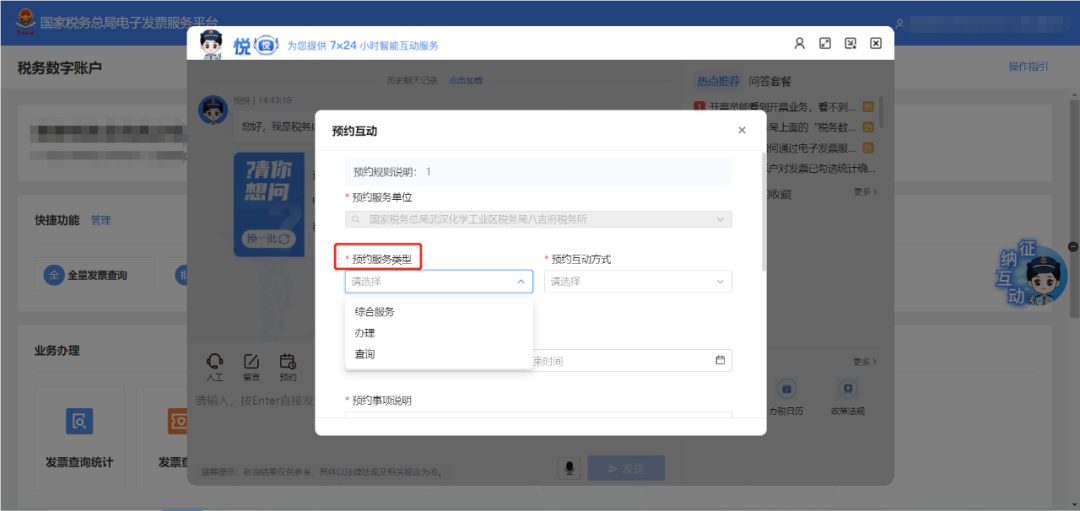Open the 预约服务类型 combo box
This screenshot has width=1080, height=511.
[x=439, y=281]
